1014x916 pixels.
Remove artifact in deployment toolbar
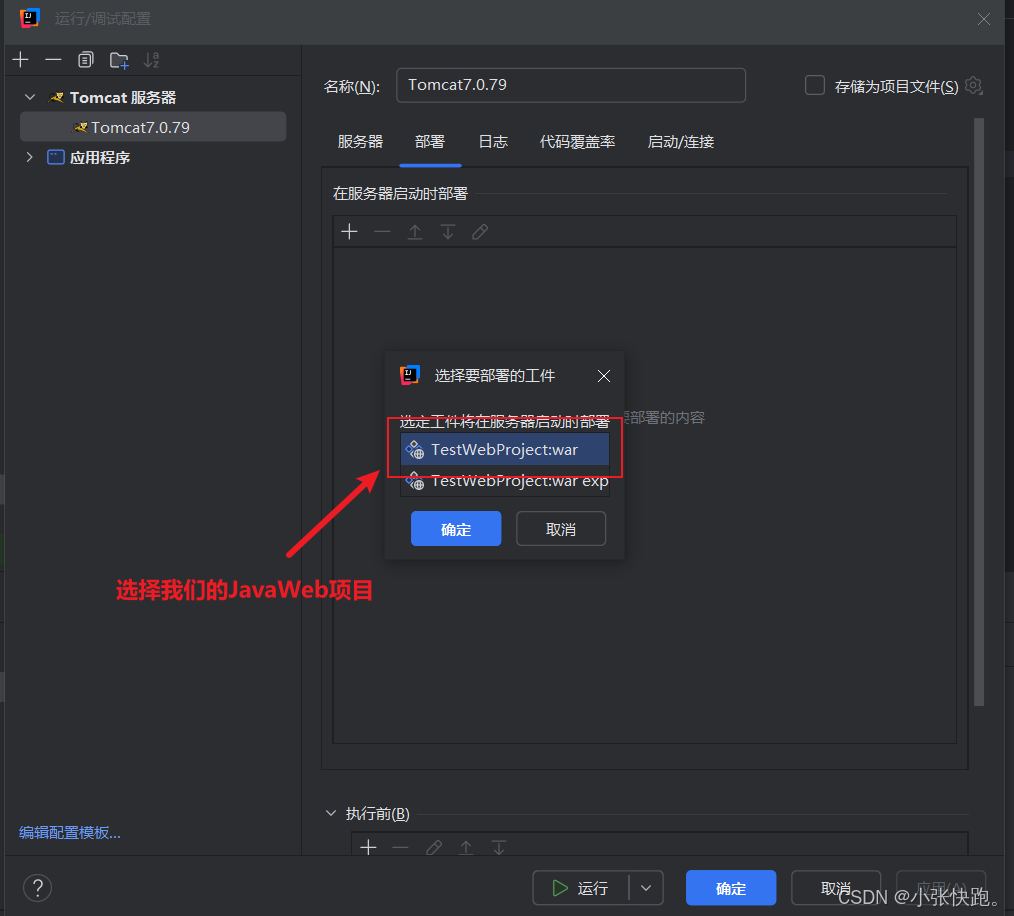point(382,232)
